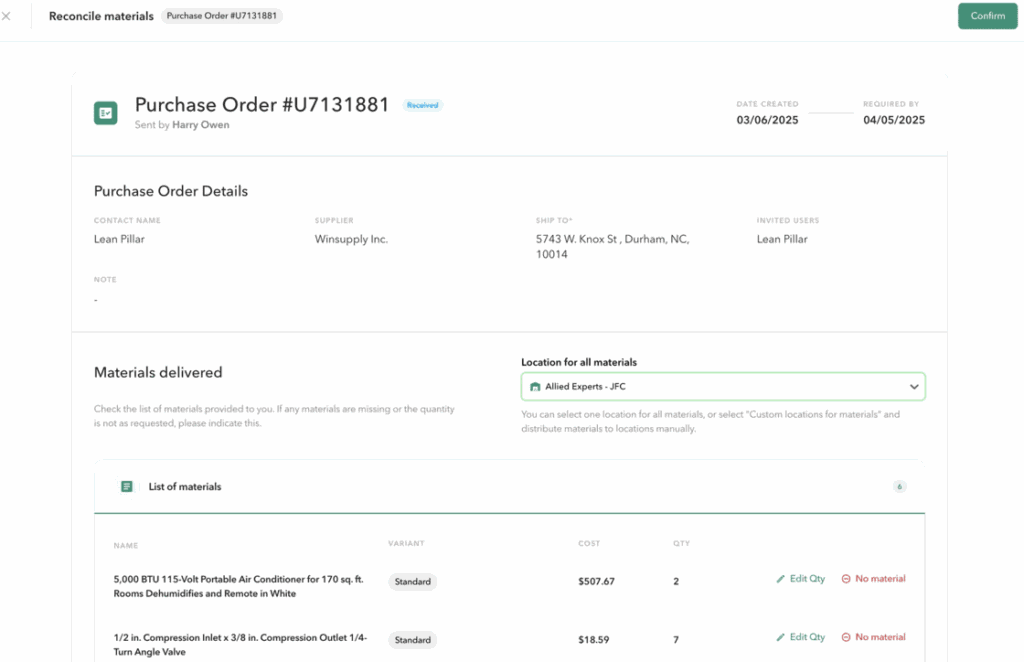Image resolution: width=1024 pixels, height=662 pixels.
Task: Click the green purchase order document icon
Action: 106,113
